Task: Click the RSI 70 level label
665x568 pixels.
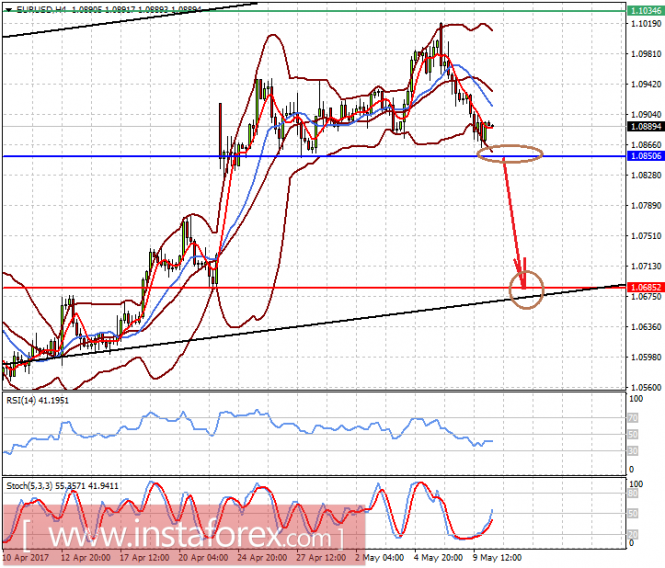Action: click(x=633, y=418)
